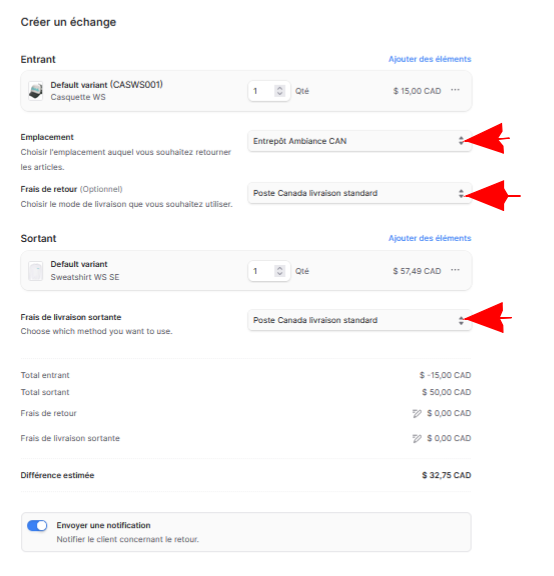Click the $ 57,49 CAD sweatshirt price
Image resolution: width=554 pixels, height=576 pixels.
[417, 271]
